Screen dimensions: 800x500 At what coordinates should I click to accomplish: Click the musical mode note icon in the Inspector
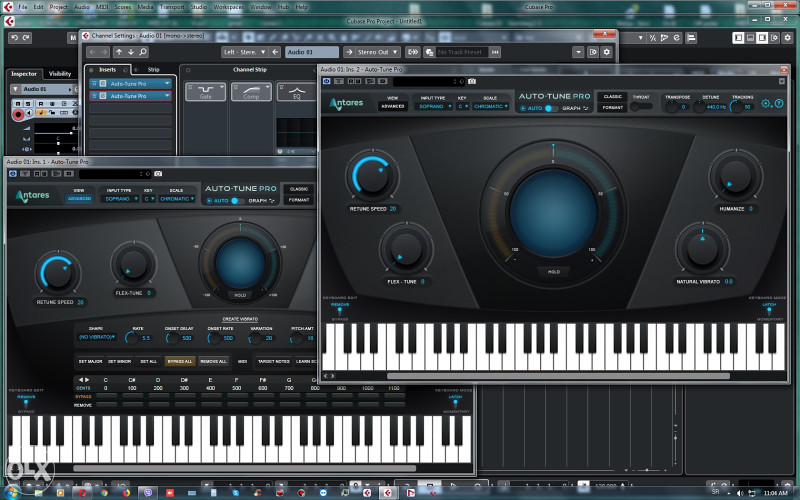point(40,113)
